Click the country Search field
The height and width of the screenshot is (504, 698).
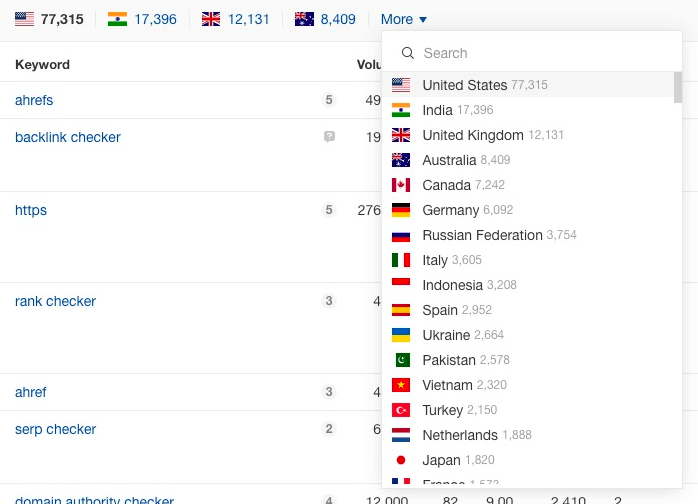[532, 53]
